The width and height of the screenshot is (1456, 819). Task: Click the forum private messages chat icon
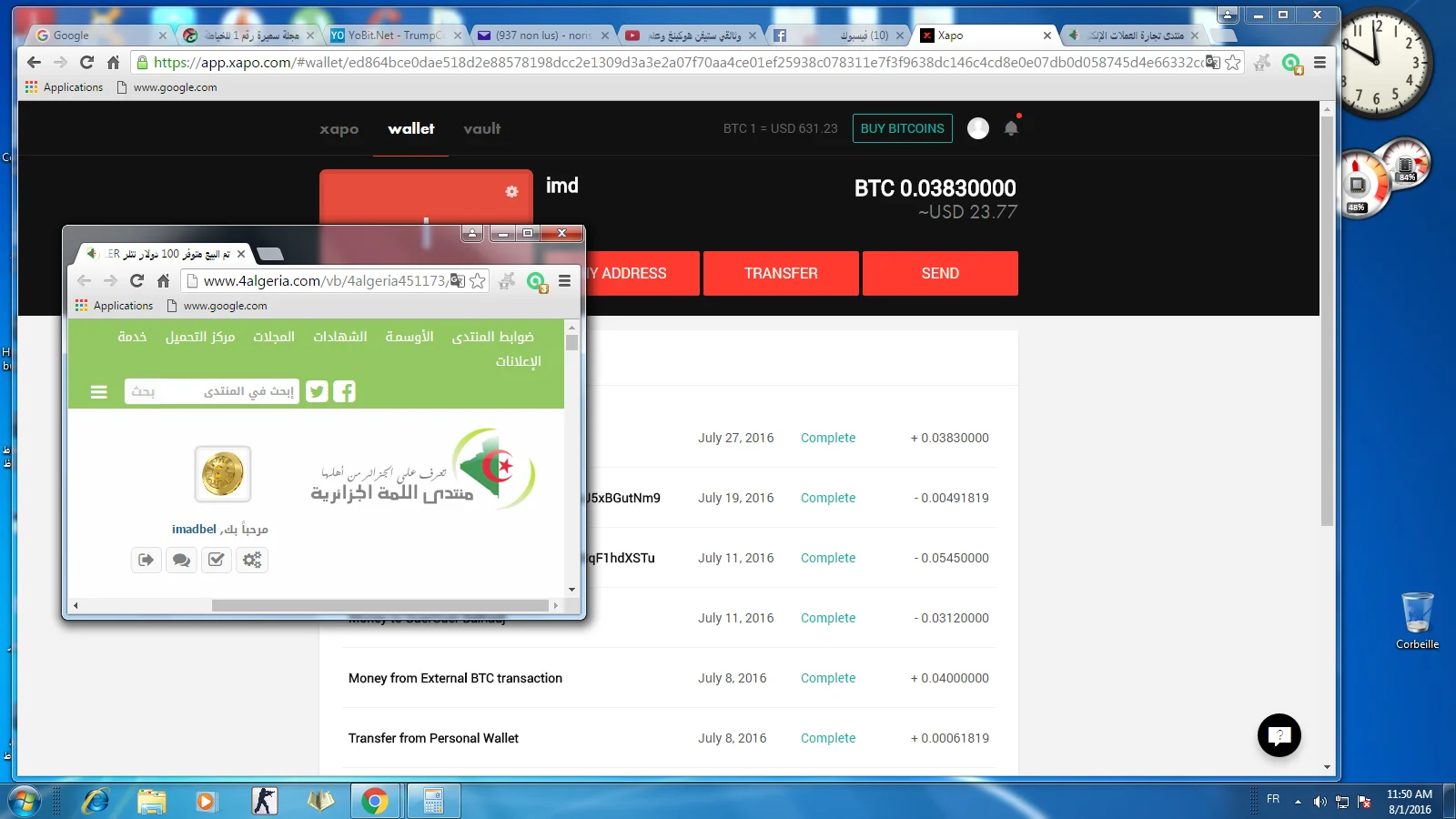[181, 560]
